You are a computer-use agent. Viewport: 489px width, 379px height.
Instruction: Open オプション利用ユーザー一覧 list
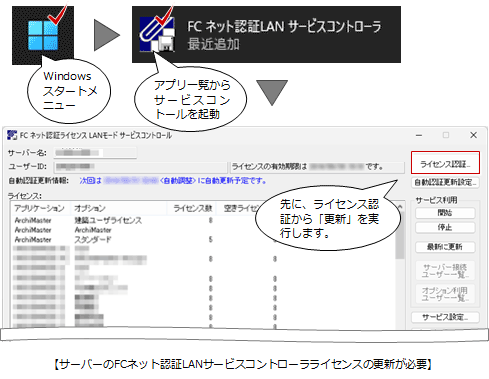pyautogui.click(x=445, y=294)
